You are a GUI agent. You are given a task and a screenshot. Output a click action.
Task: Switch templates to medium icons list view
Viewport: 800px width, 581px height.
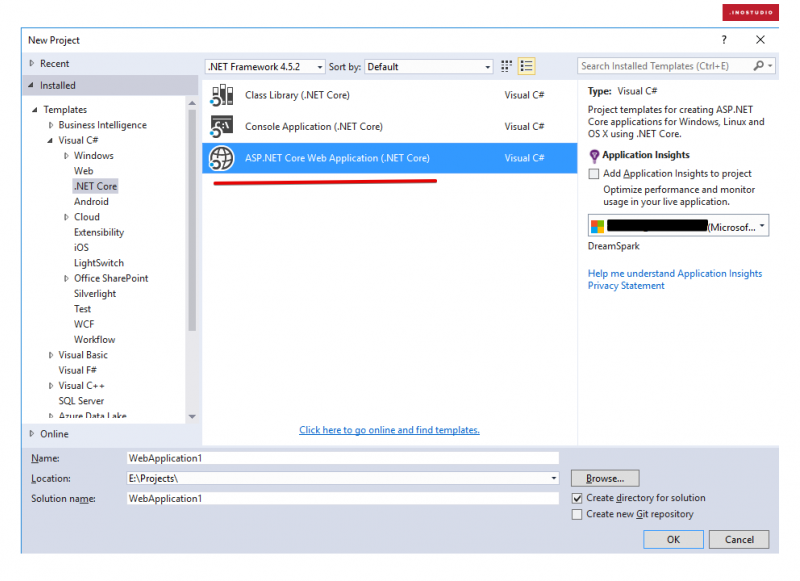527,66
